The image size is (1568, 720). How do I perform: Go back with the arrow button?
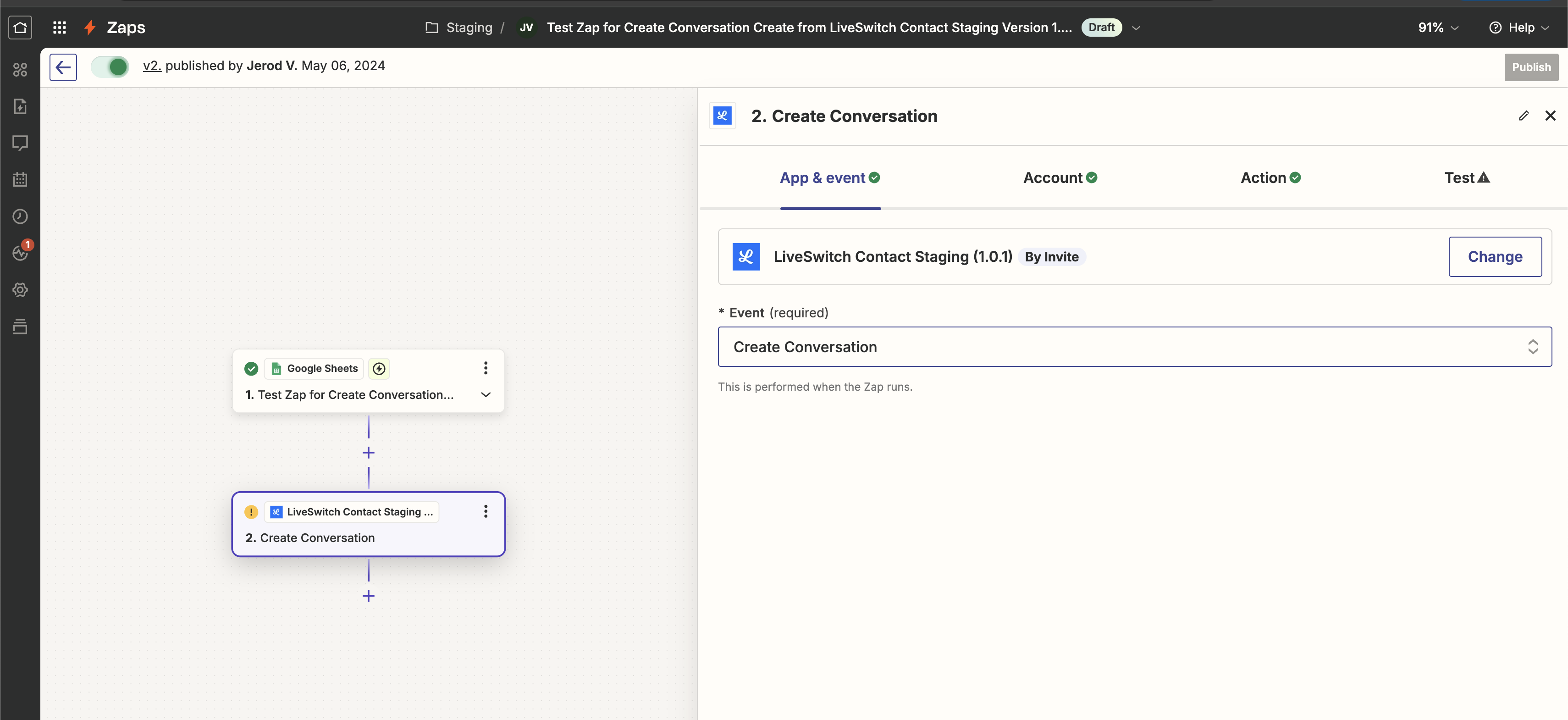pyautogui.click(x=63, y=67)
